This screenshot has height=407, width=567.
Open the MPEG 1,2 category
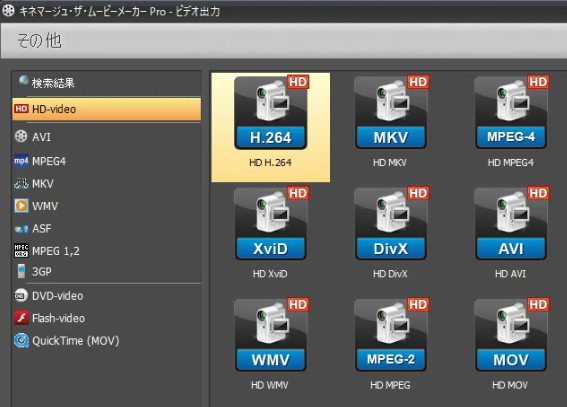tap(107, 251)
